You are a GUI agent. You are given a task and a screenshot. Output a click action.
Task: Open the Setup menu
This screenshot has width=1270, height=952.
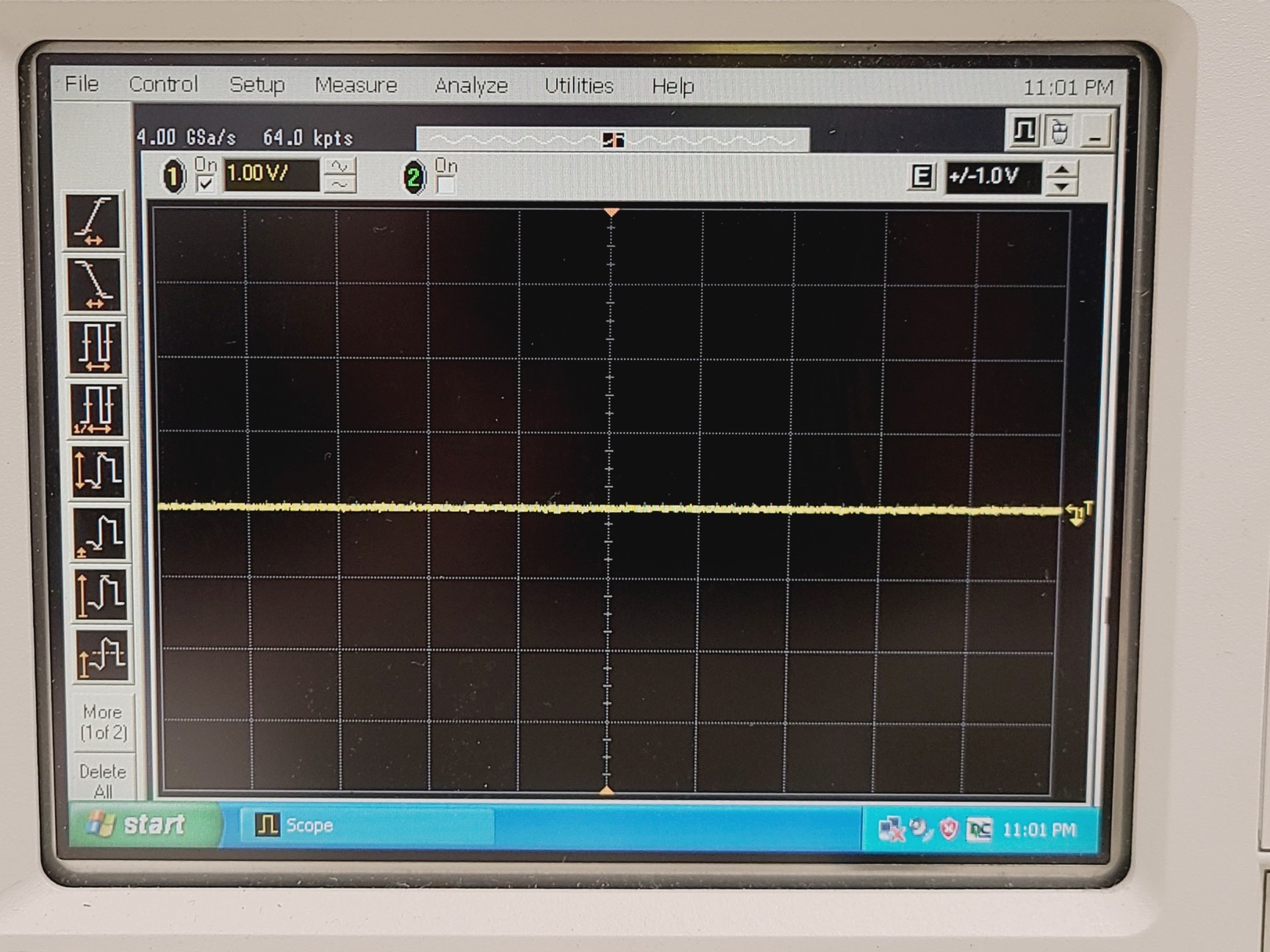click(x=256, y=85)
